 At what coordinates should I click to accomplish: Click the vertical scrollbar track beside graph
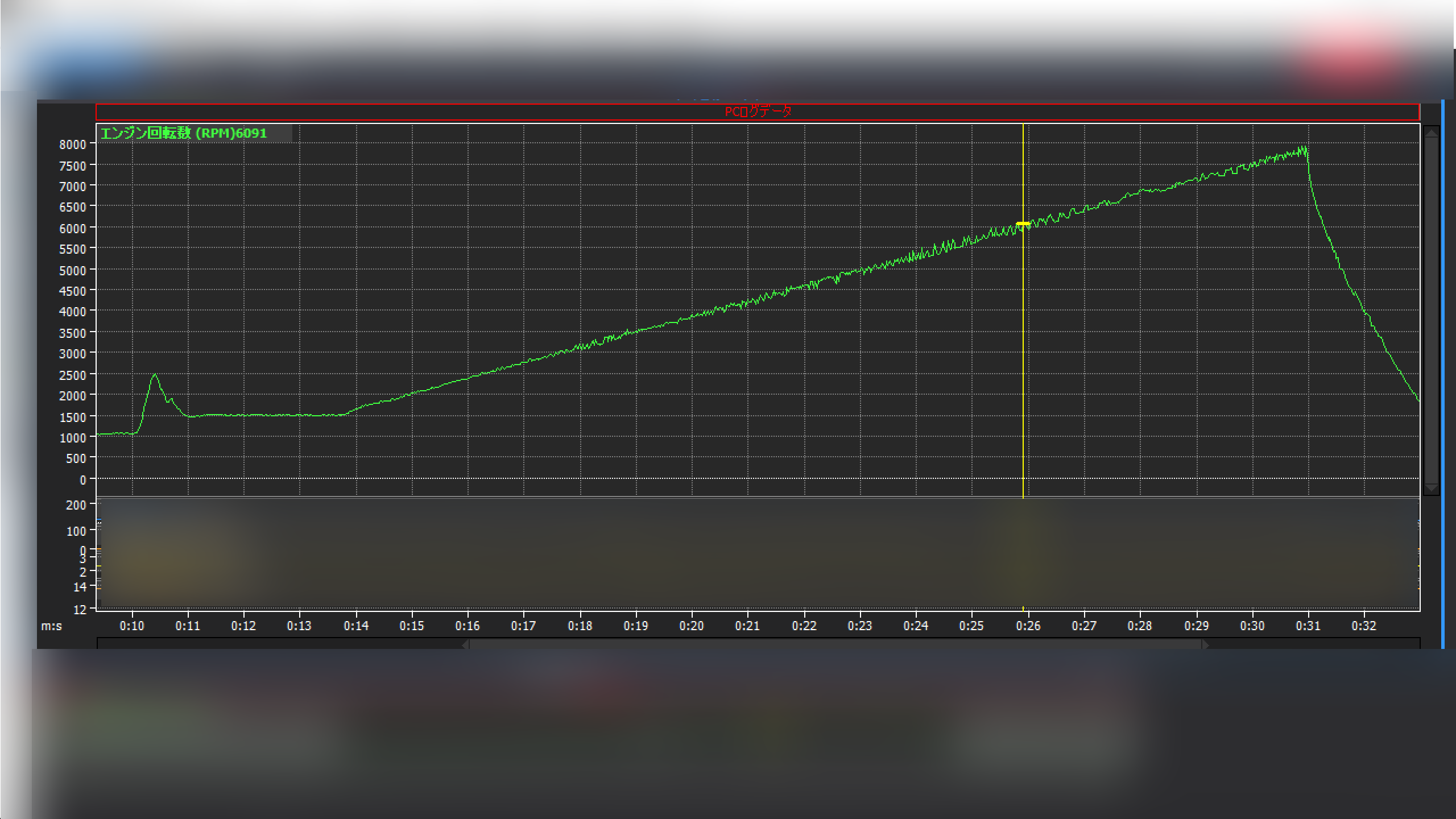(1431, 310)
